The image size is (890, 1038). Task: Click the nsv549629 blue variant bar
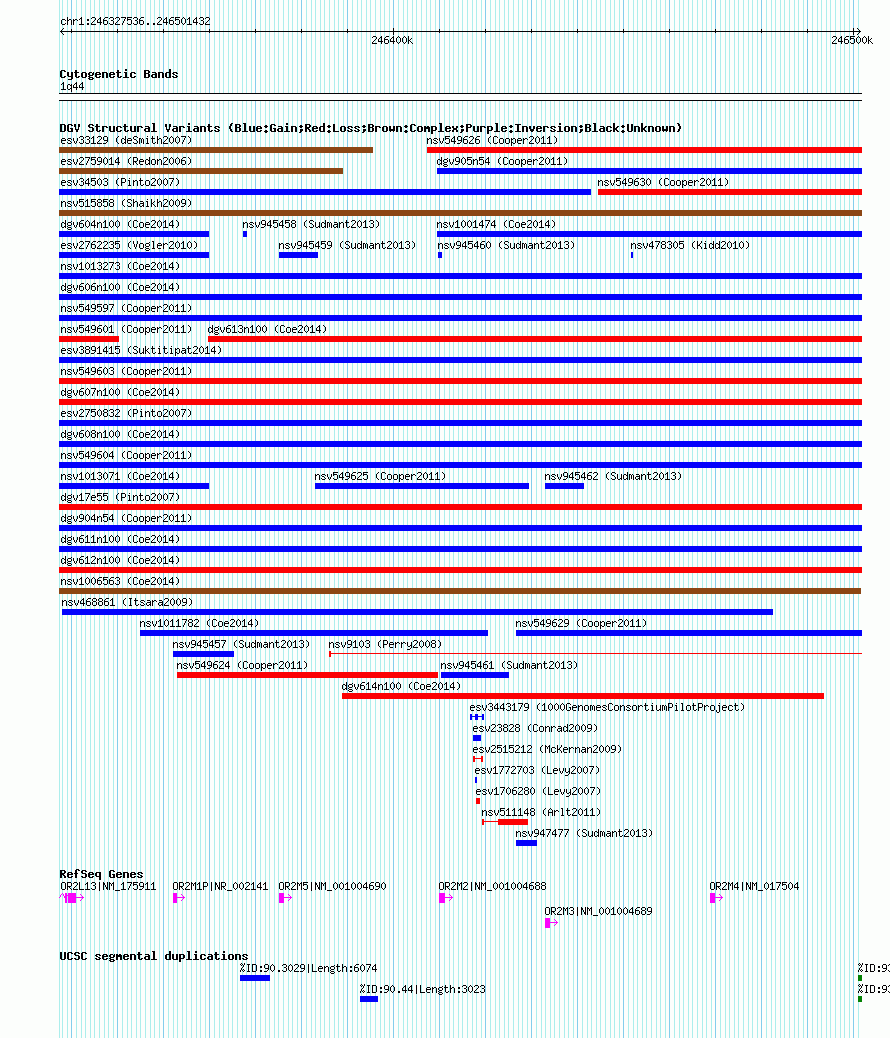(689, 633)
